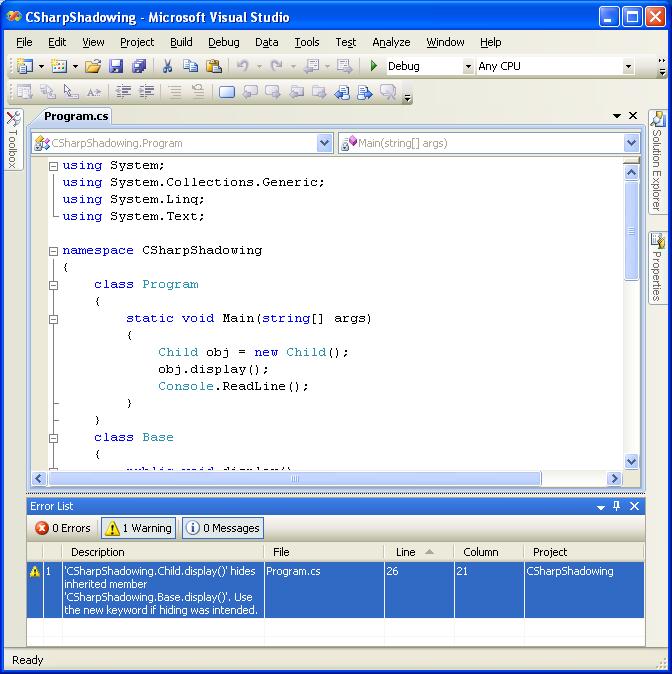This screenshot has height=674, width=672.
Task: Click the Next Bookmark icon
Action: [273, 92]
